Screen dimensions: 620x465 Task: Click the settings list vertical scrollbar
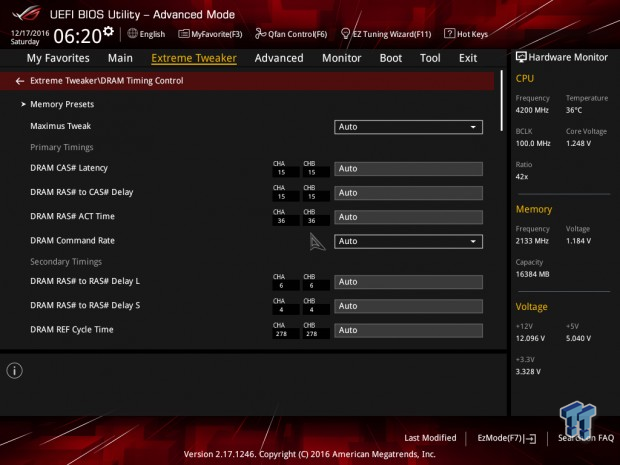point(502,101)
